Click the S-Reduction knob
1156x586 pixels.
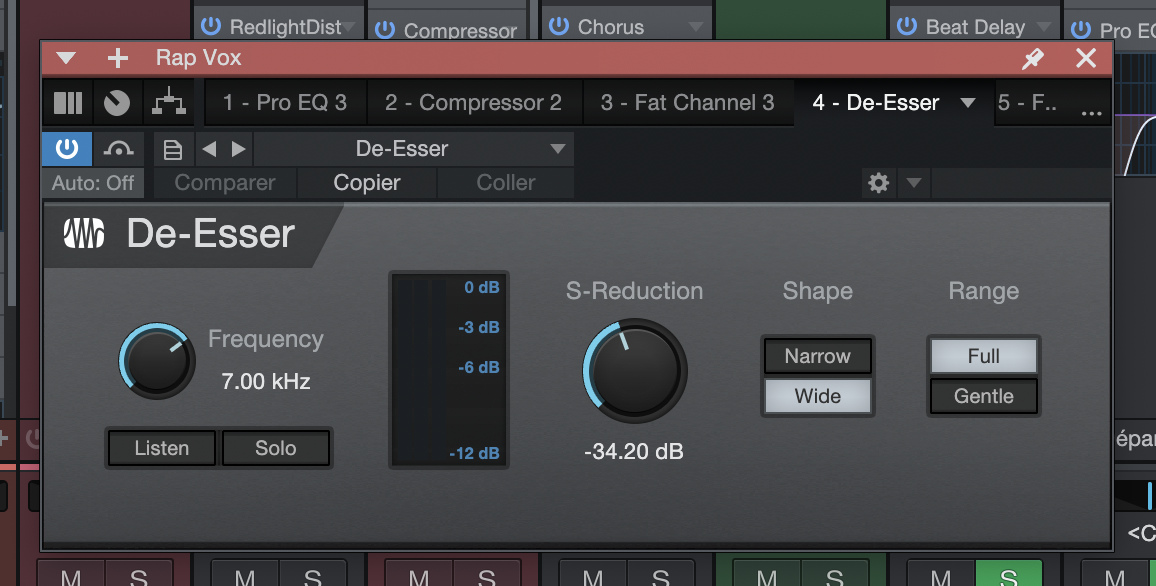click(635, 371)
